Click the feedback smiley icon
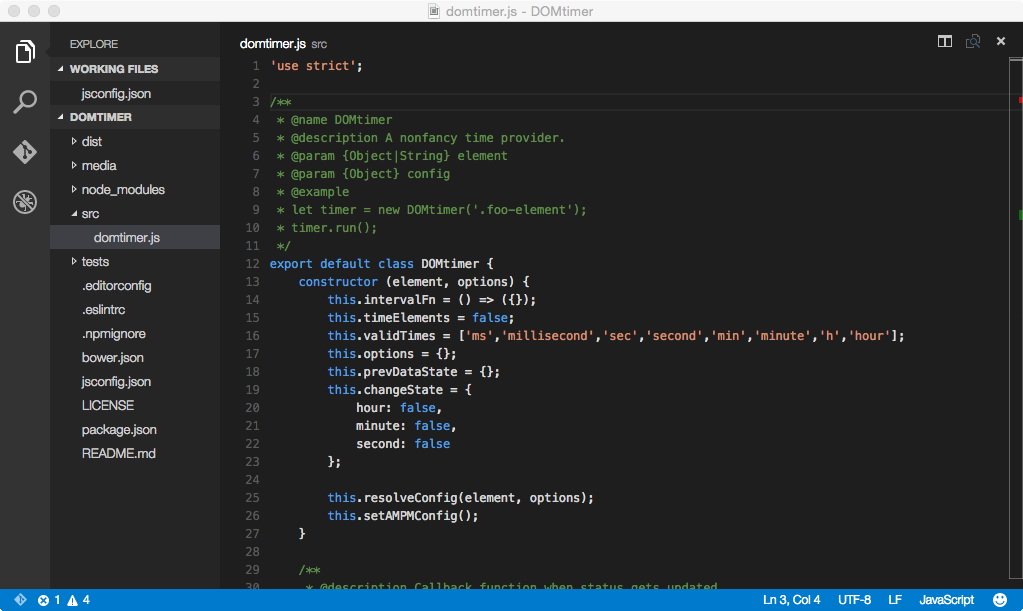 click(x=998, y=600)
